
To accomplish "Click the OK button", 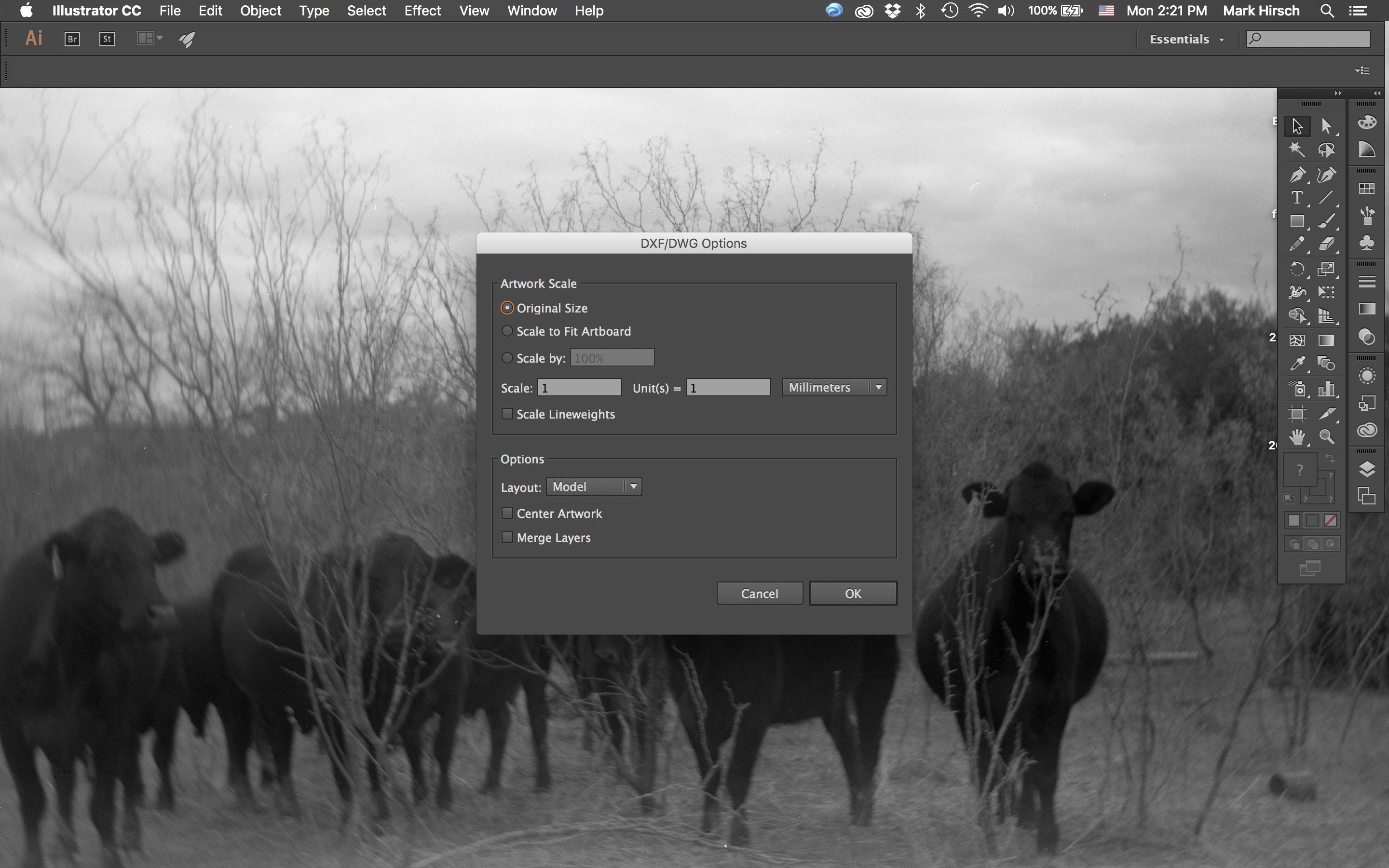I will point(853,594).
